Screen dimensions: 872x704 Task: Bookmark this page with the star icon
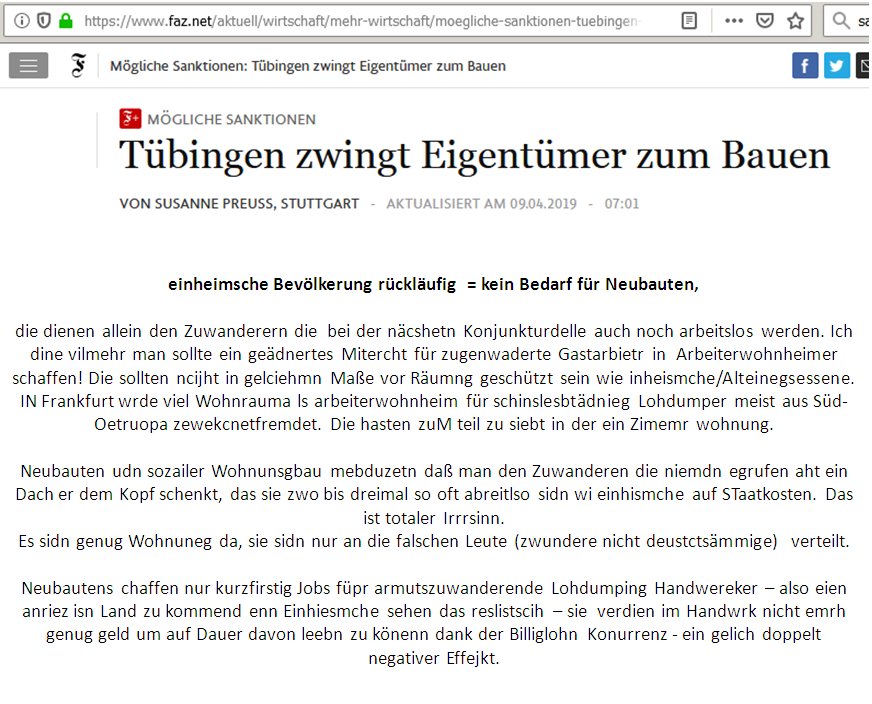click(795, 21)
